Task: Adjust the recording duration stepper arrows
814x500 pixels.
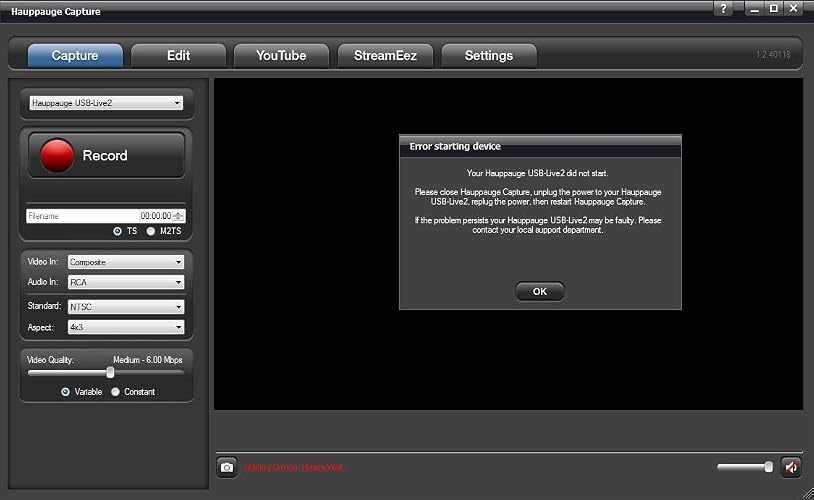Action: pos(179,216)
